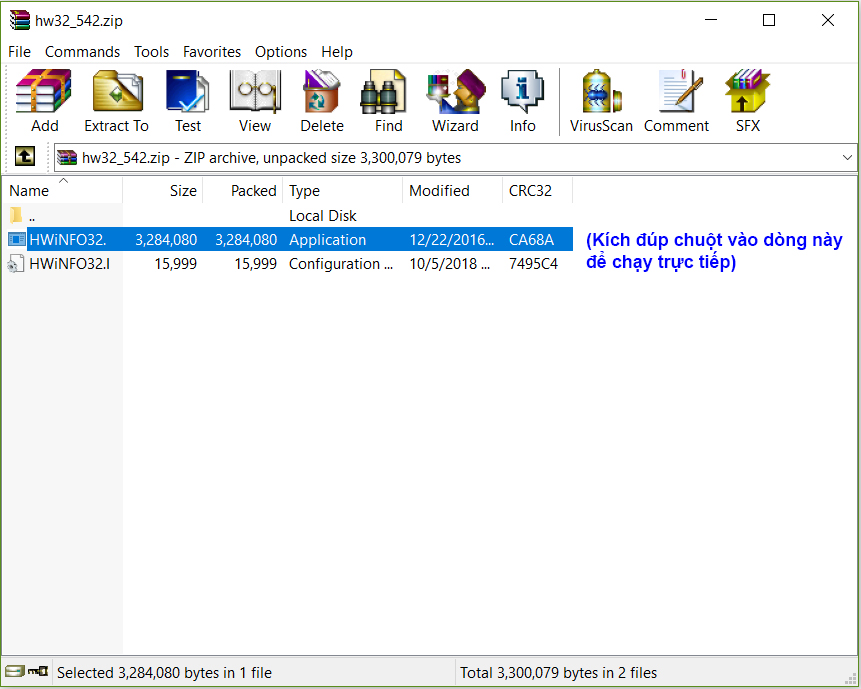Image resolution: width=861 pixels, height=689 pixels.
Task: Click the 'Local Disk' type cell
Action: click(x=323, y=216)
